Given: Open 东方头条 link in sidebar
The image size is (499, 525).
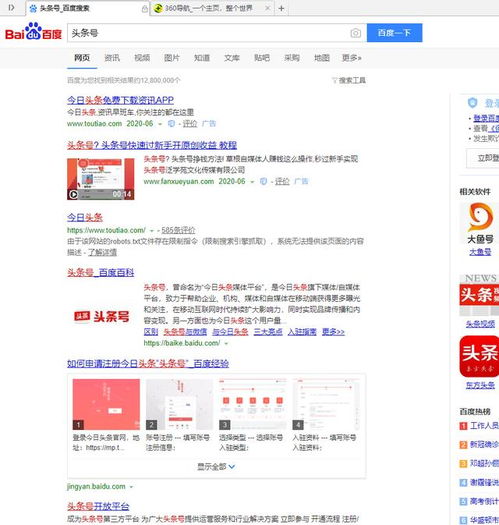Looking at the screenshot, I should [480, 385].
